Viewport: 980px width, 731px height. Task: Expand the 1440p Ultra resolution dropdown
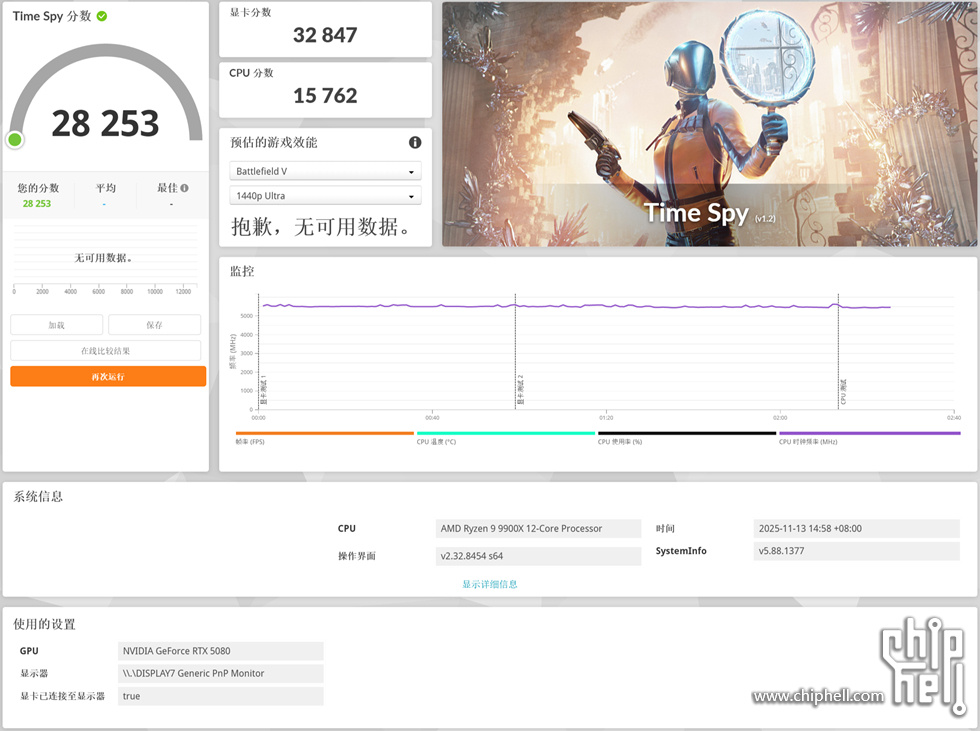coord(325,196)
